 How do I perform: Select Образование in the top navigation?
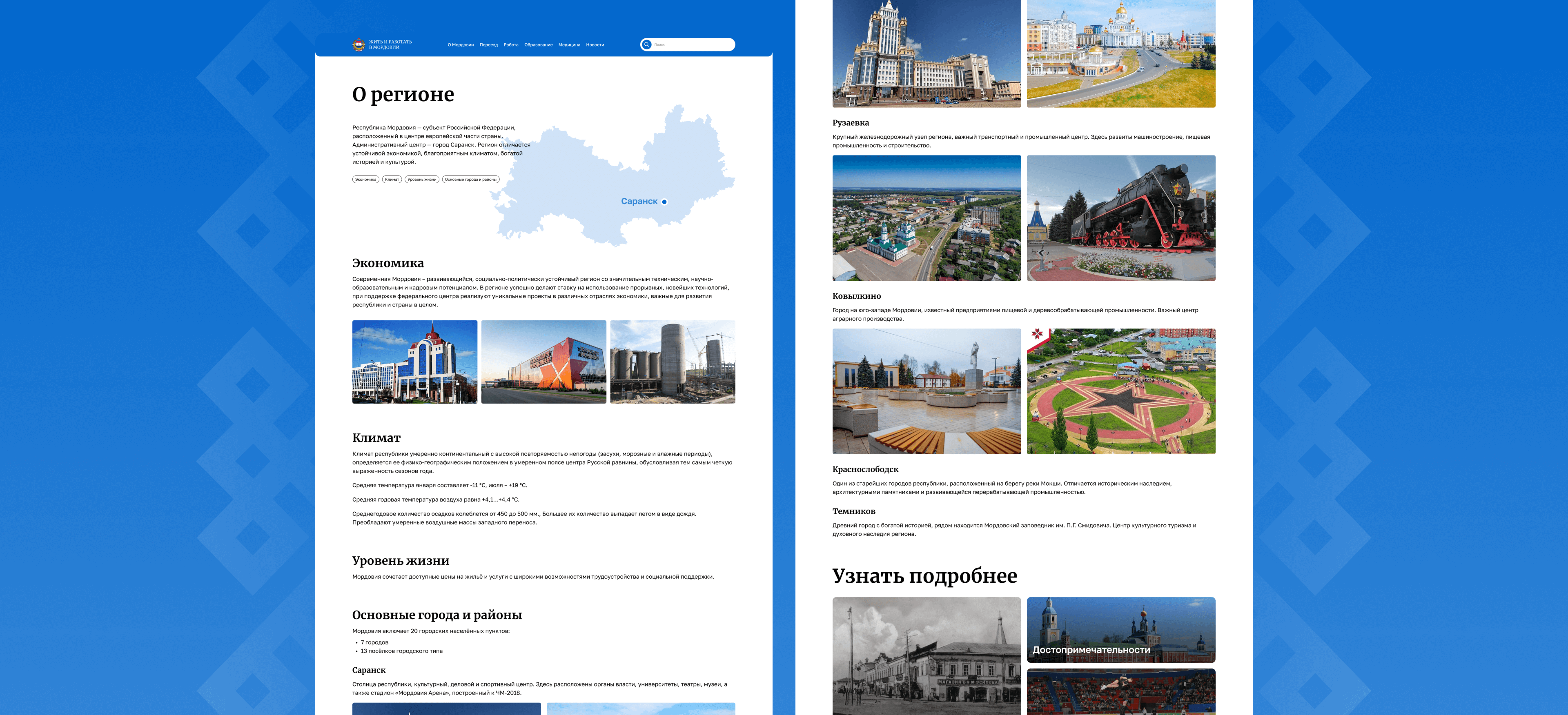pos(538,45)
